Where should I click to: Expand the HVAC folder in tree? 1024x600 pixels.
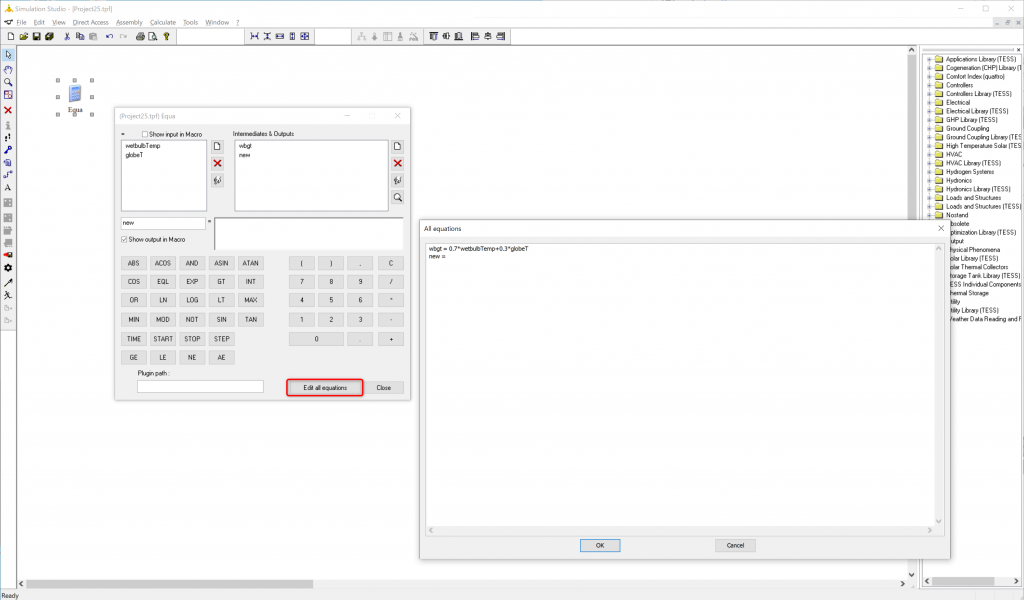(929, 154)
